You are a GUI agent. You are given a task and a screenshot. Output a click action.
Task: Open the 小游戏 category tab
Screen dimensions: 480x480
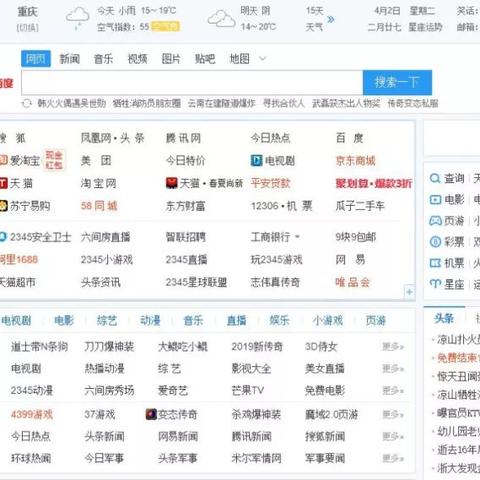pos(328,321)
